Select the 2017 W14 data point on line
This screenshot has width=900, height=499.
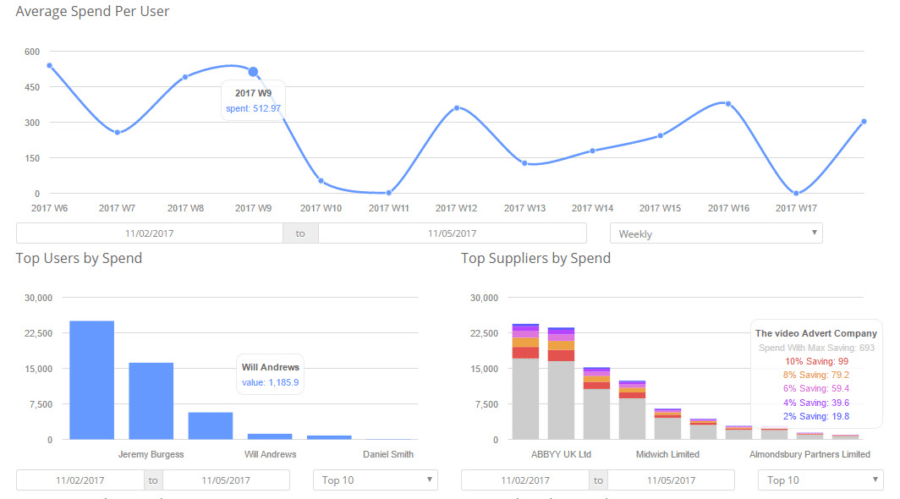coord(592,151)
